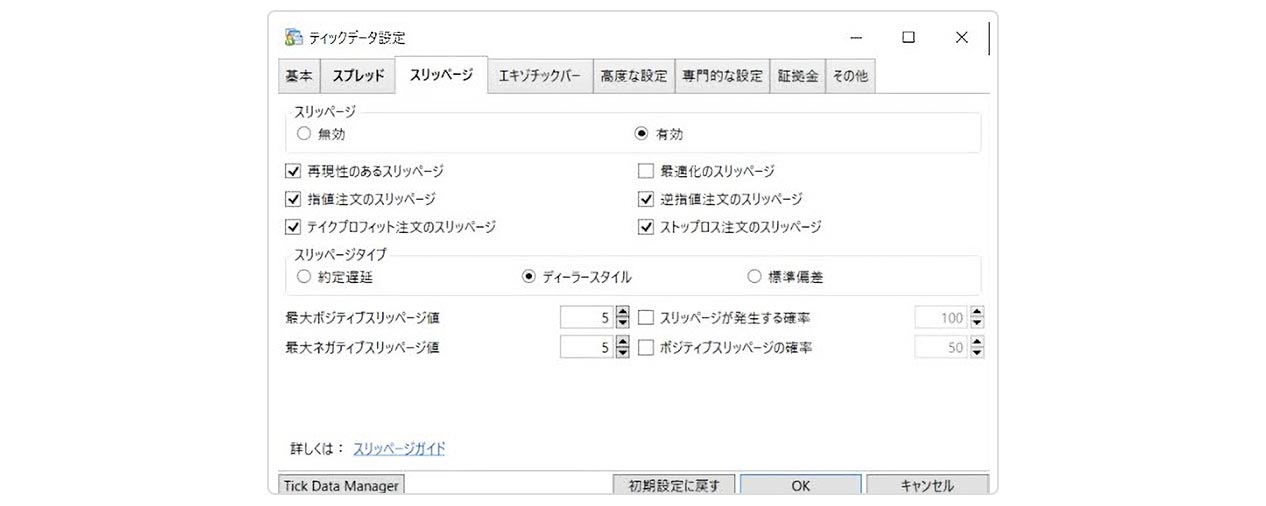Screen dimensions: 1266x506
Task: Open the 証拠金 tab
Action: (x=797, y=76)
